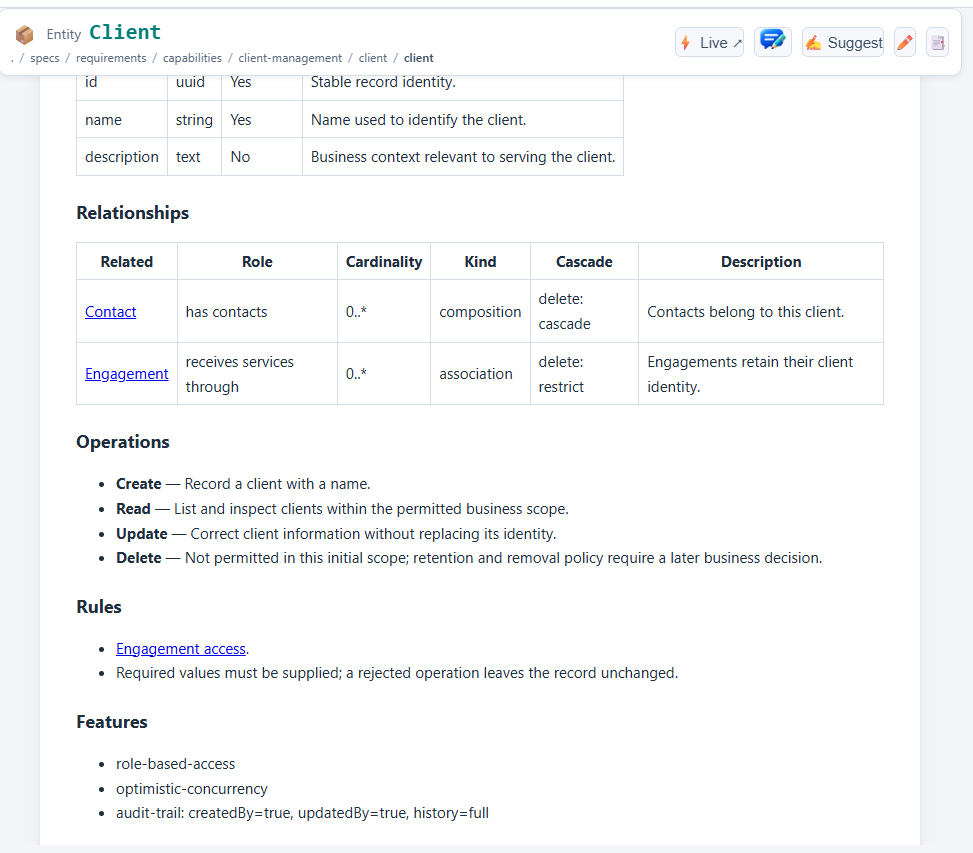973x853 pixels.
Task: Click 'Business context relevant to serving the client.'
Action: (x=463, y=157)
